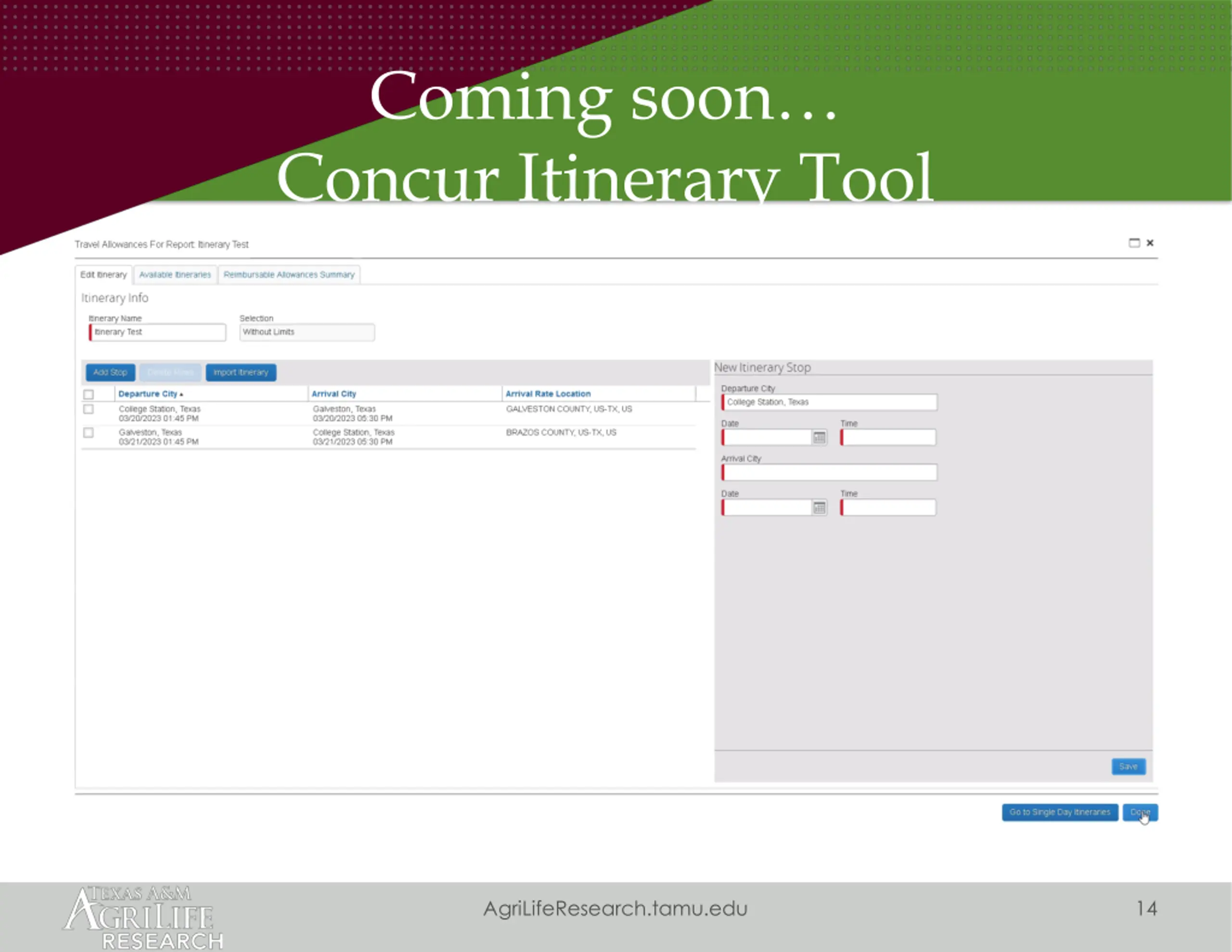The image size is (1232, 952).
Task: Select the GALVESTON COUNTY, US-TX, US cell
Action: point(569,409)
